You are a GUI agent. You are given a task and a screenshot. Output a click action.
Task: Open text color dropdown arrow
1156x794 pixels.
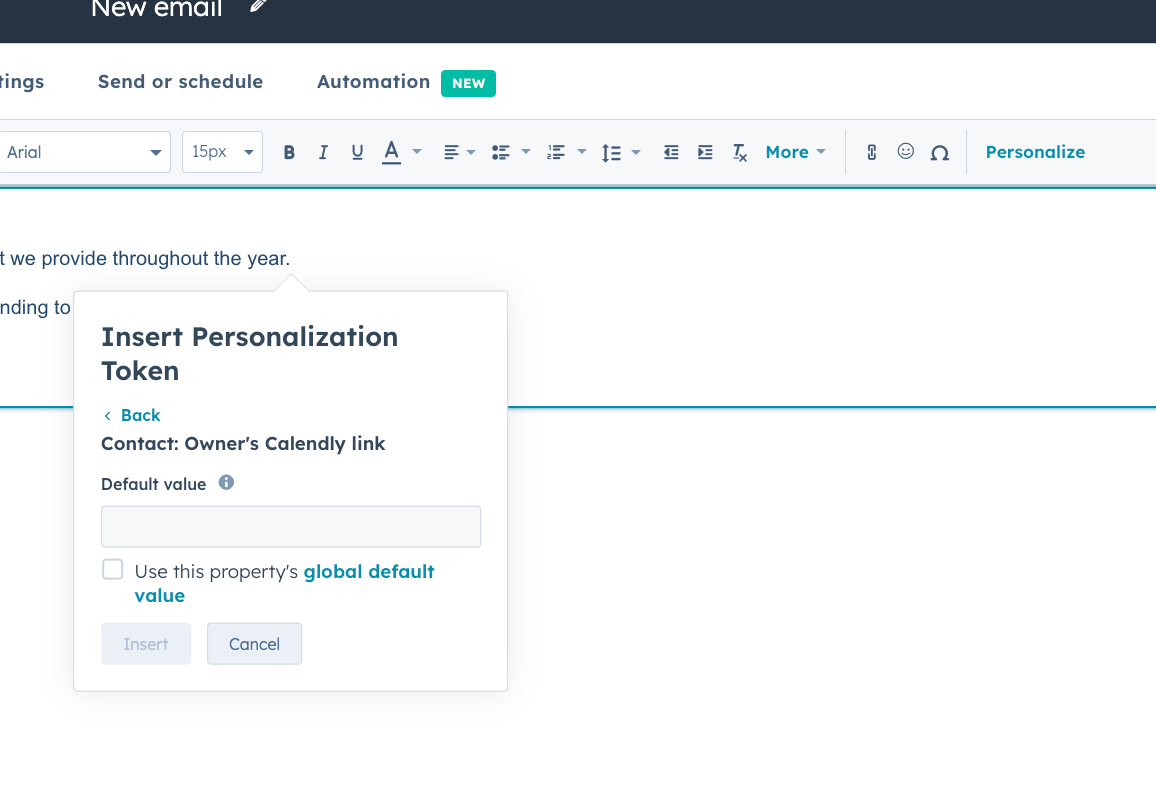click(417, 152)
